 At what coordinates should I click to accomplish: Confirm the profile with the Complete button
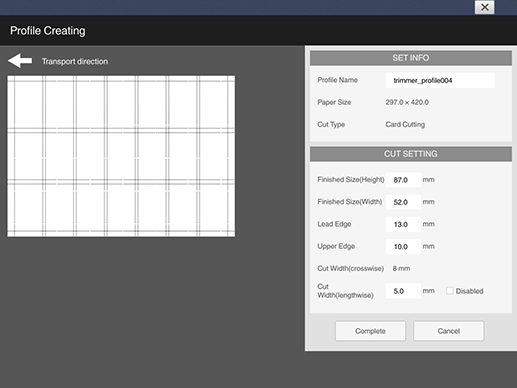(370, 331)
